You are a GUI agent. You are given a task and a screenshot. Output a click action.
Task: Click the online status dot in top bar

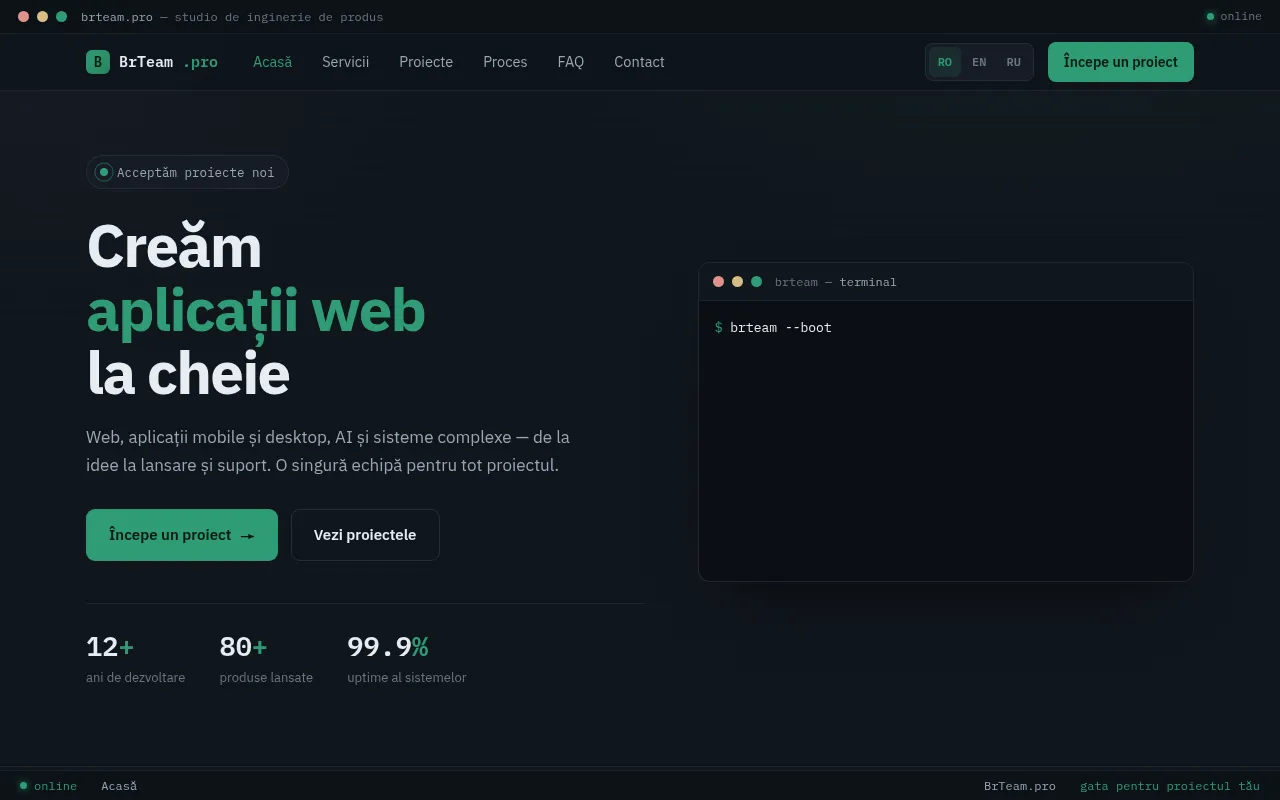(1210, 16)
